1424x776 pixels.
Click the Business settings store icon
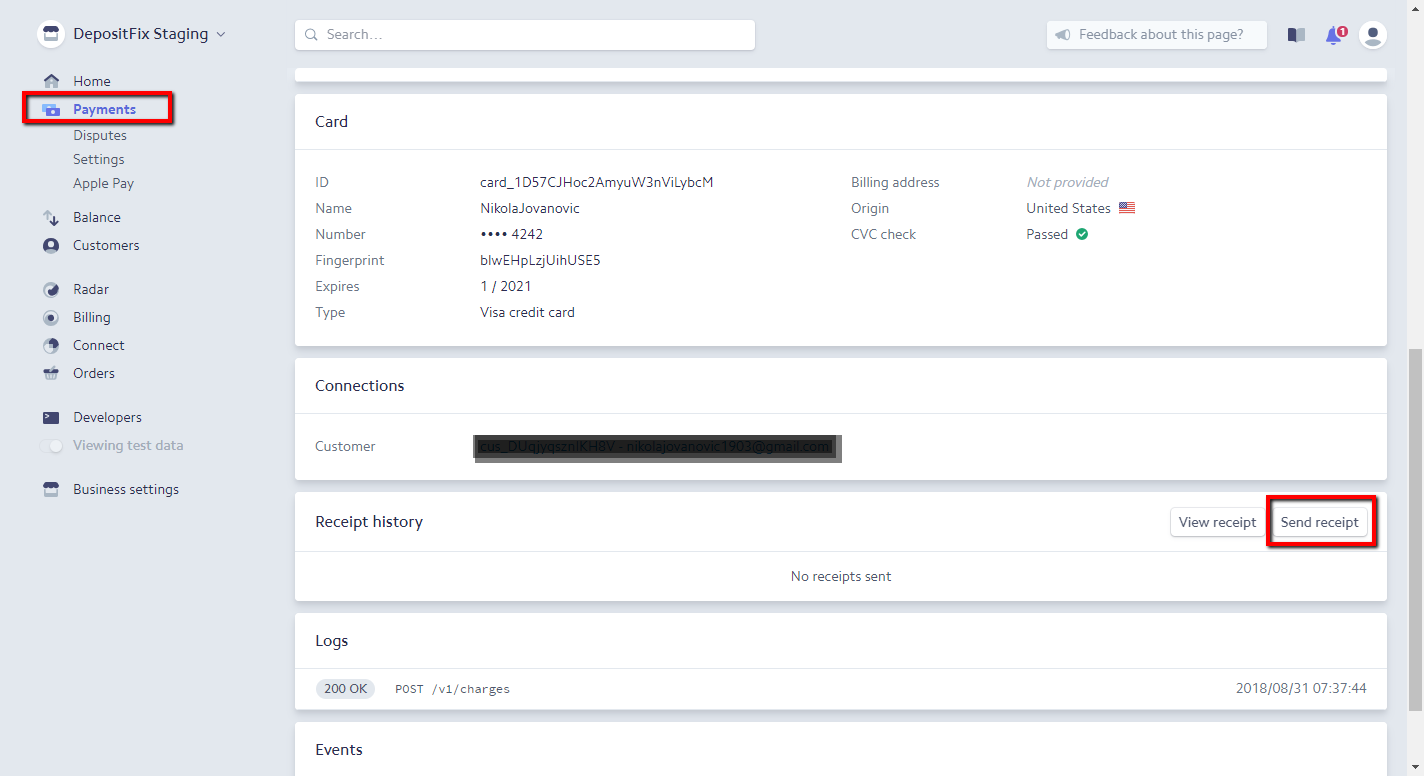pyautogui.click(x=51, y=489)
